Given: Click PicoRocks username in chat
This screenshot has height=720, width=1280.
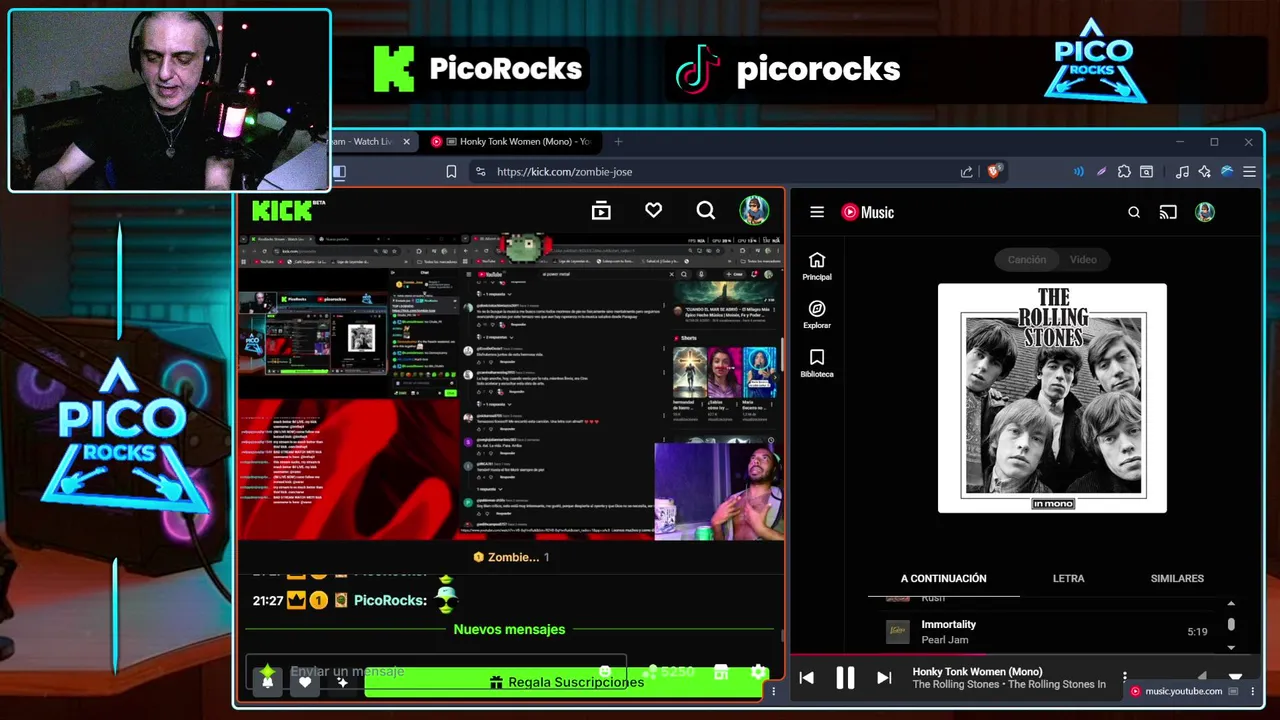Looking at the screenshot, I should point(390,601).
